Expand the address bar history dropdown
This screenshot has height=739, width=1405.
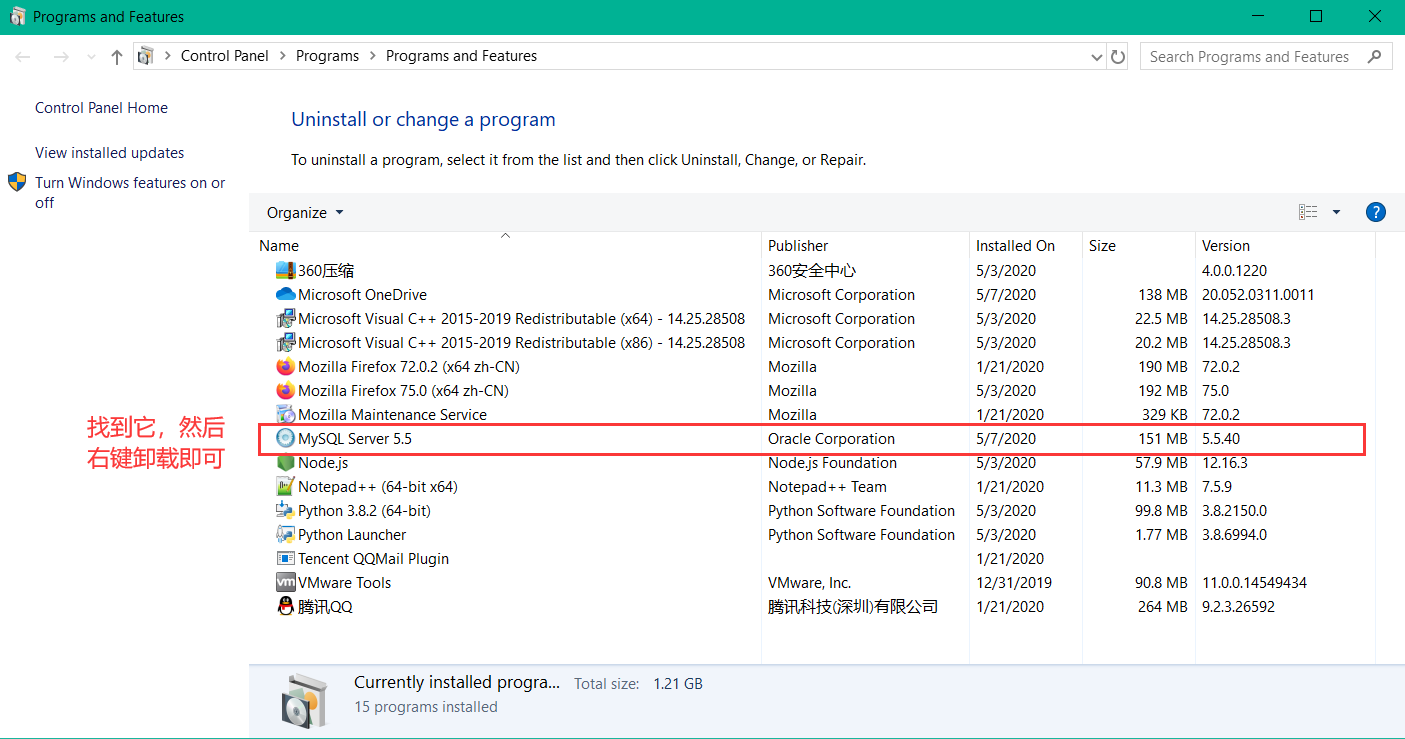point(1096,57)
